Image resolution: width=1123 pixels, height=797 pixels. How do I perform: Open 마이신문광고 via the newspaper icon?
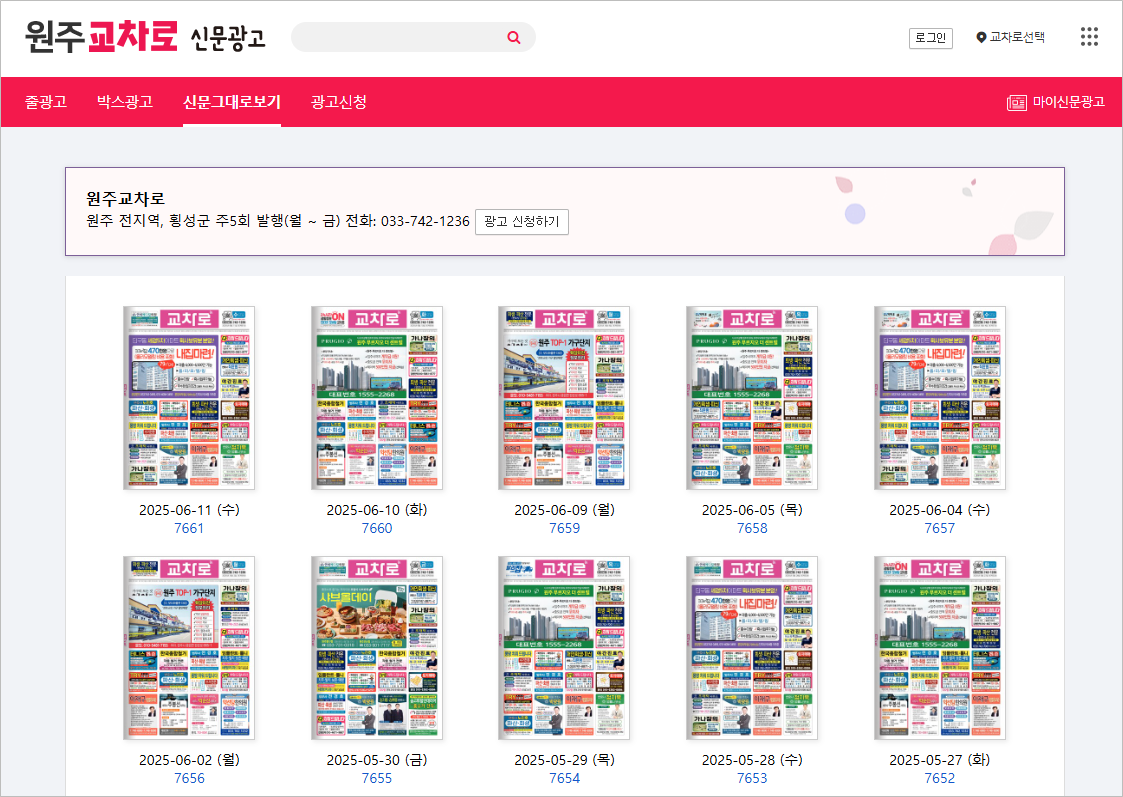(1016, 102)
